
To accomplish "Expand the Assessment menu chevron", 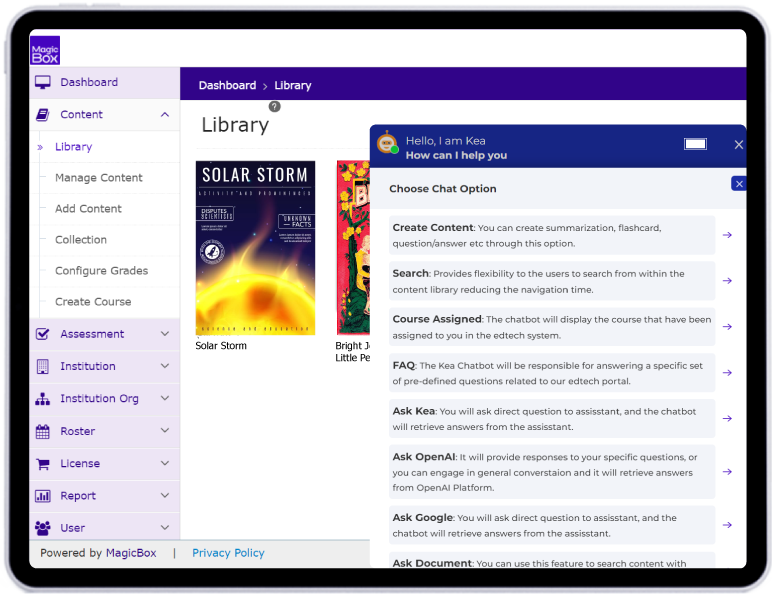I will coord(165,334).
